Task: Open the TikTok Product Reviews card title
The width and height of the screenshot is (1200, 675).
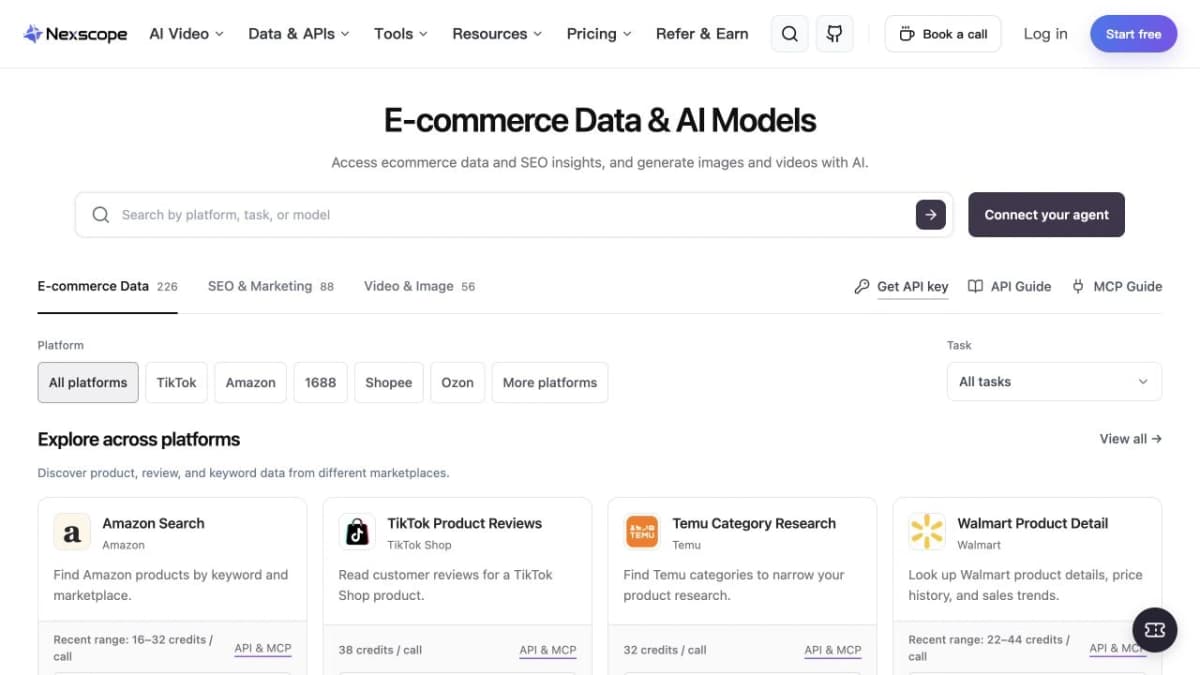Action: [465, 523]
